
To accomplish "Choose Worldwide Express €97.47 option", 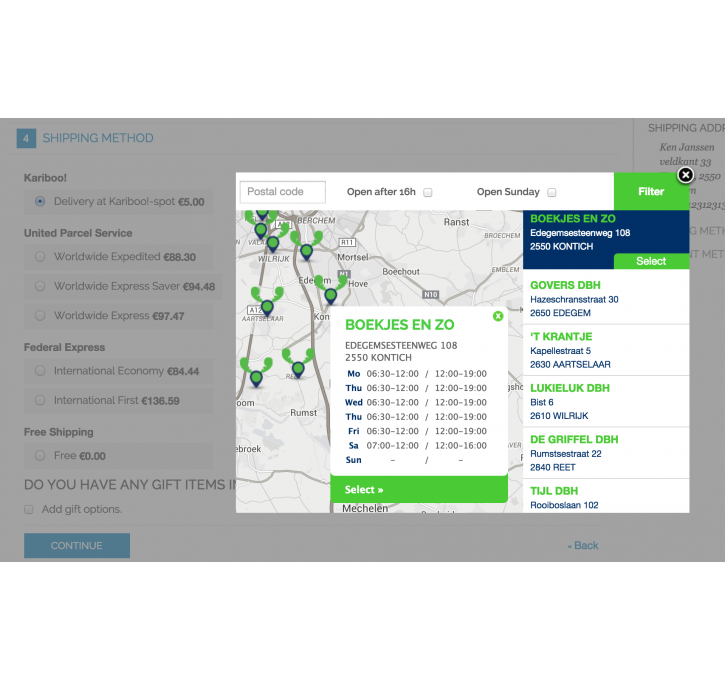I will [x=40, y=316].
